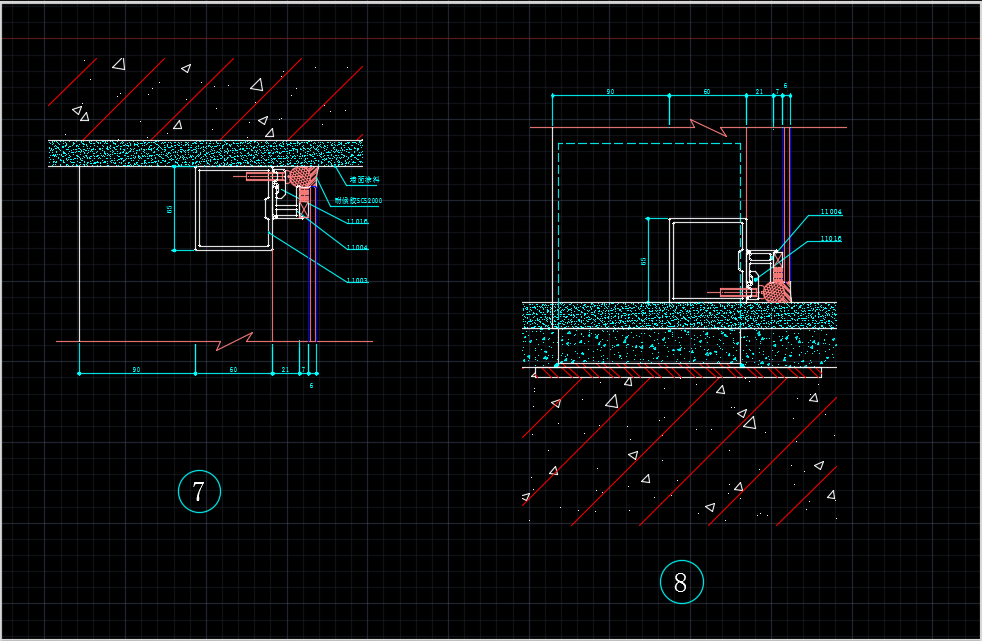Select the 11004 part label in detail 7
The width and height of the screenshot is (982, 641).
point(357,248)
